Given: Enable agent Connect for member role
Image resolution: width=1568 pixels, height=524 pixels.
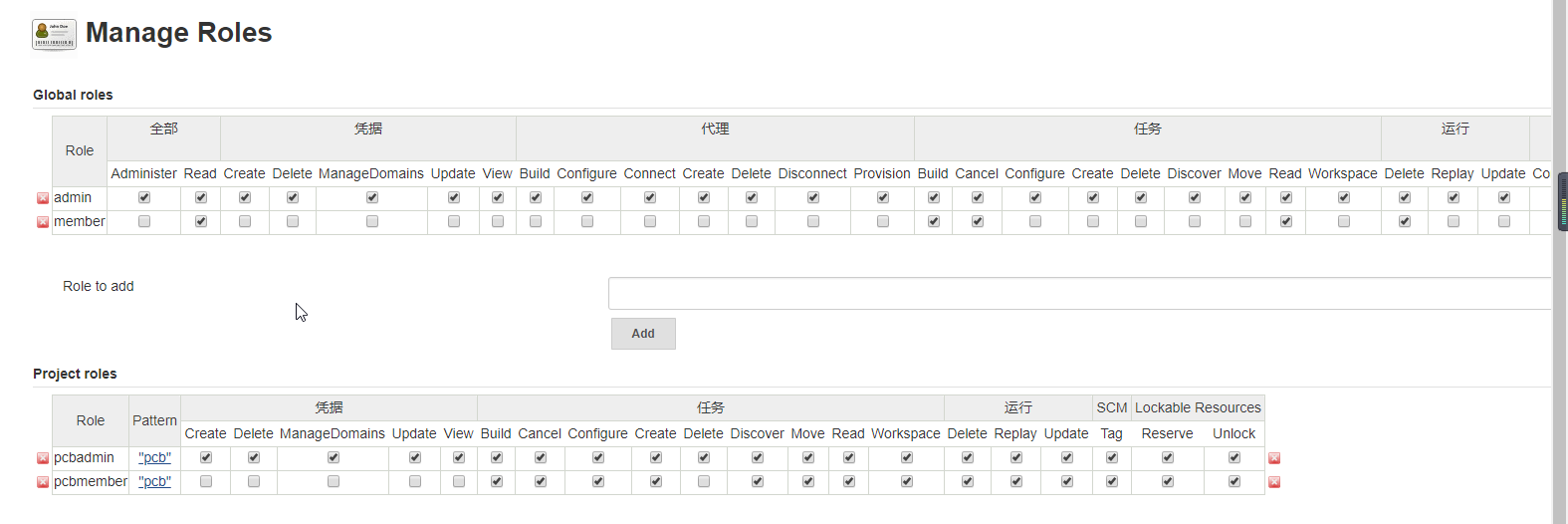Looking at the screenshot, I should coord(650,221).
